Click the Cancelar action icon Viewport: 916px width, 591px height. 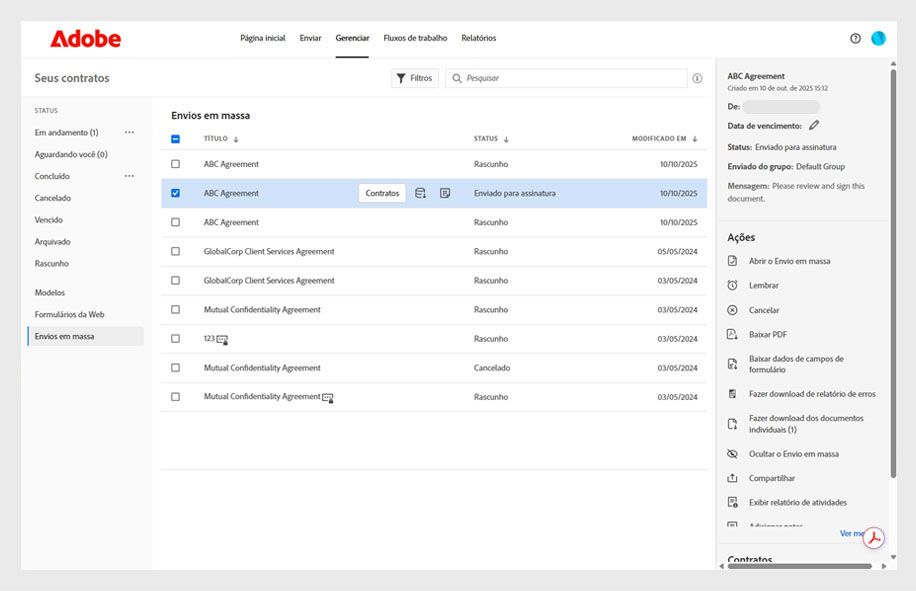click(x=733, y=309)
